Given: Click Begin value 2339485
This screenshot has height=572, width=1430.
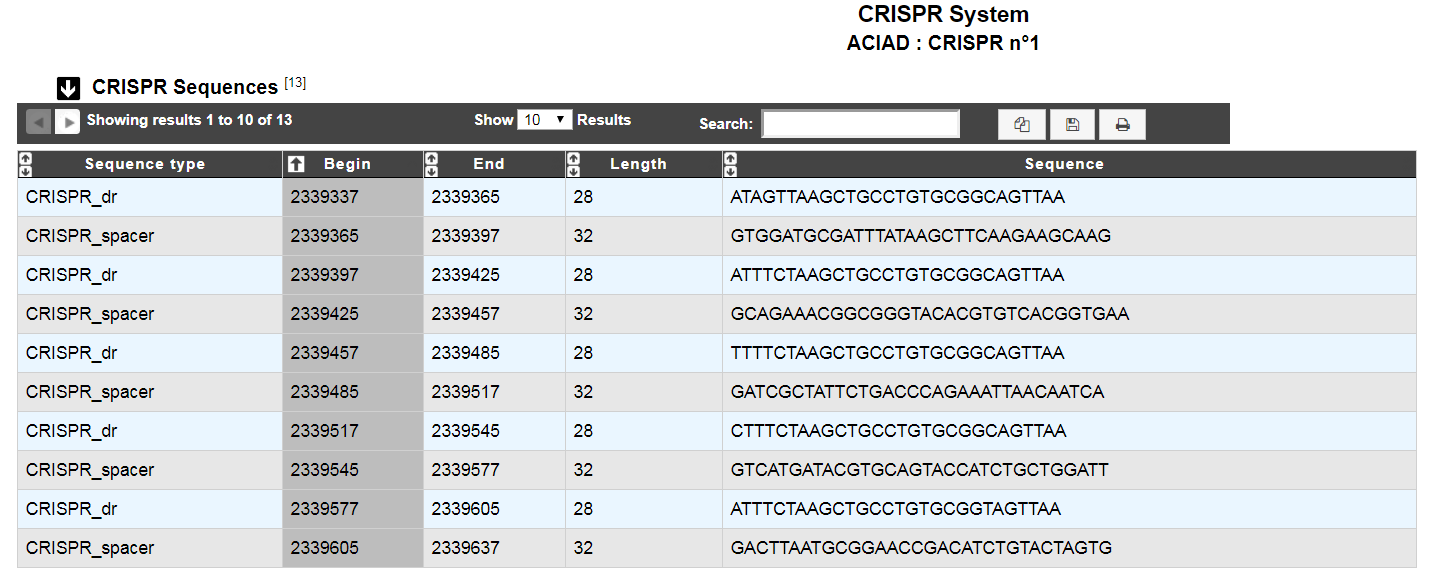Looking at the screenshot, I should [324, 392].
